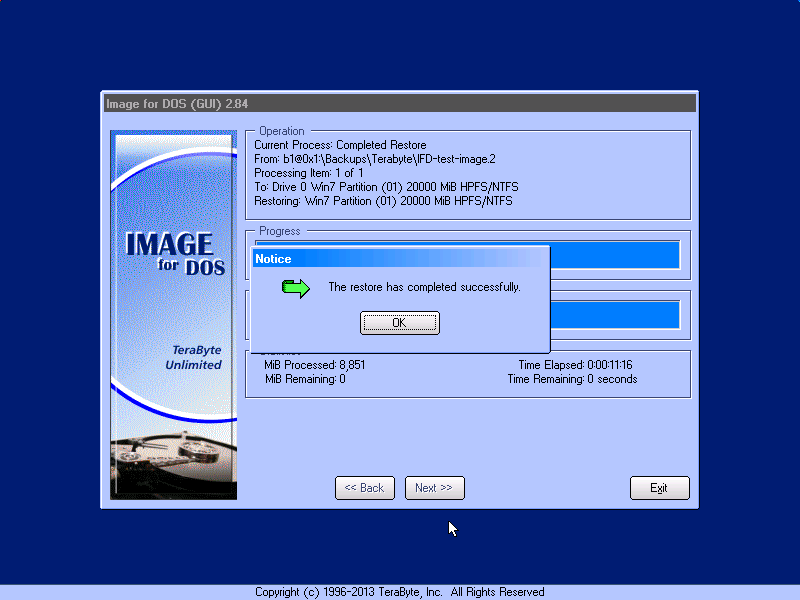This screenshot has height=600, width=800.
Task: Click the << Back button
Action: point(364,488)
